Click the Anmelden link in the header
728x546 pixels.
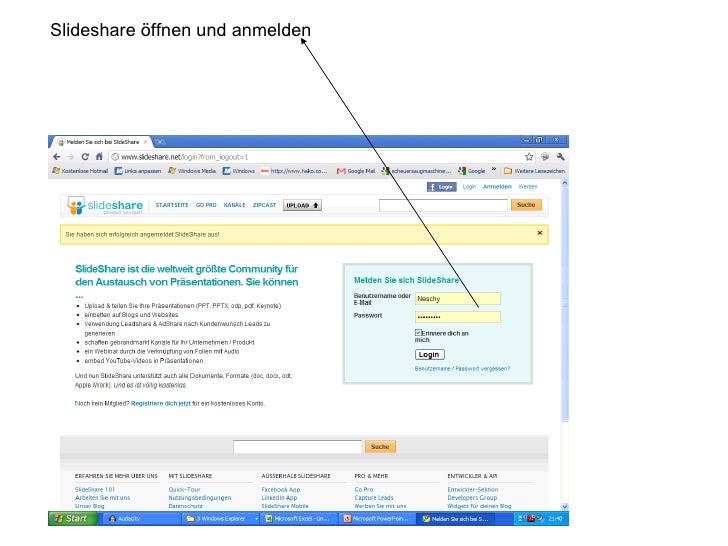[x=497, y=187]
